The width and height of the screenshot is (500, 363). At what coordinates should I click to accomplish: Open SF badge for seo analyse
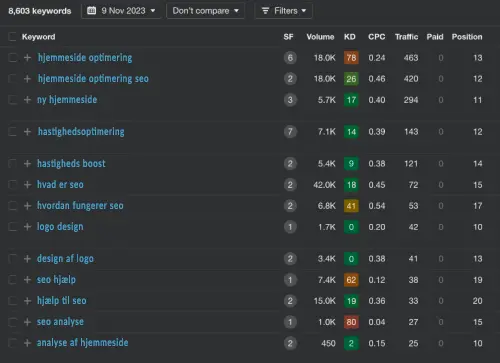pyautogui.click(x=290, y=322)
